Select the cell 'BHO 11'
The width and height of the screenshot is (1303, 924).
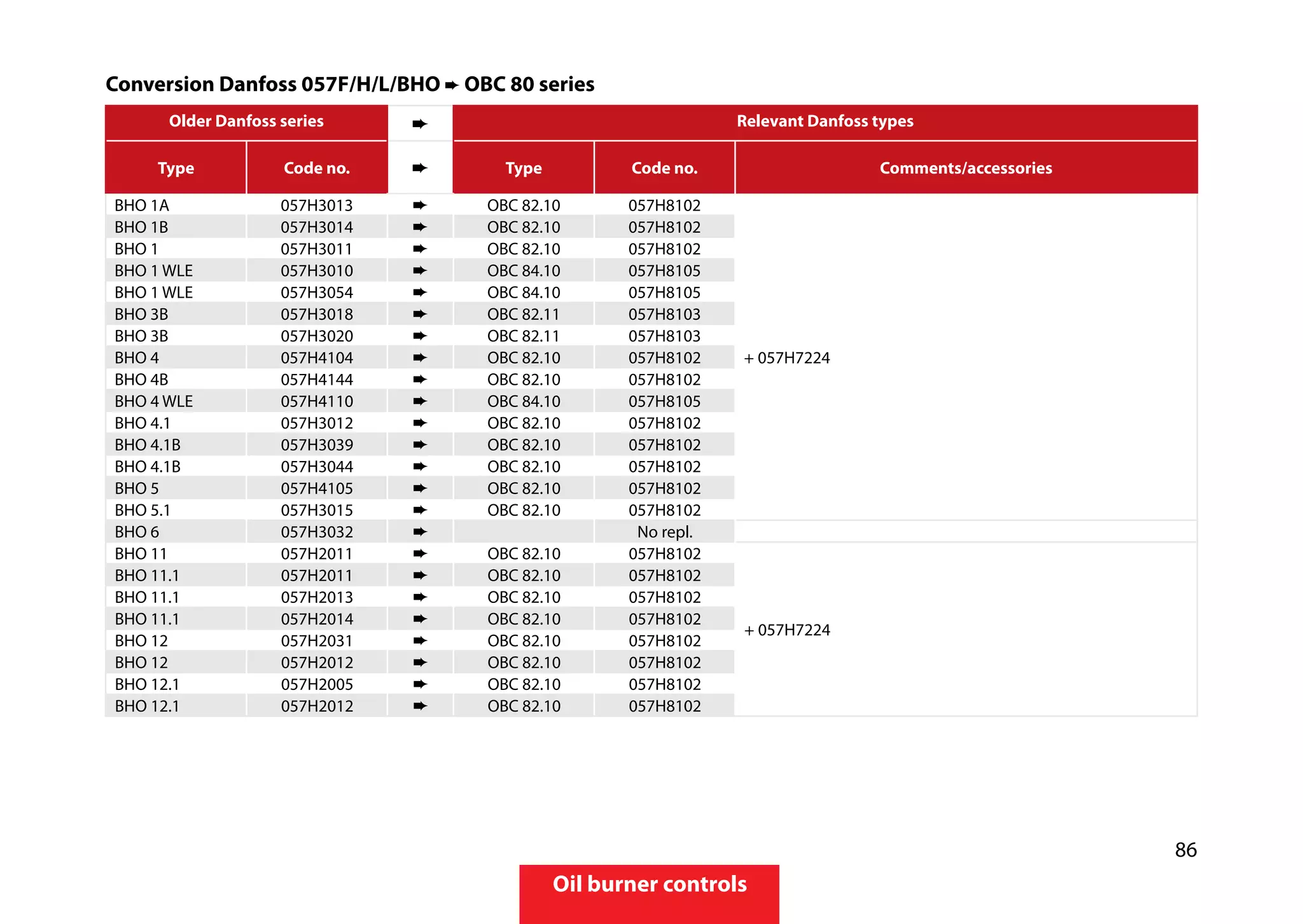(x=141, y=554)
